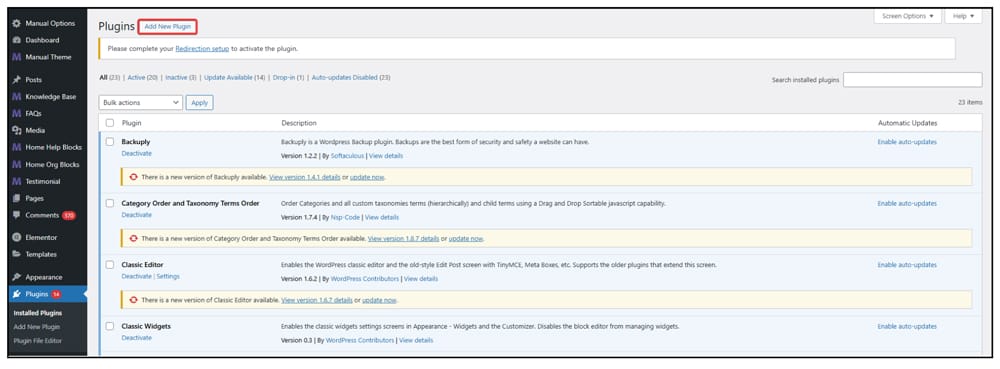Image resolution: width=1000 pixels, height=369 pixels.
Task: Check the Backuply plugin checkbox
Action: (110, 142)
